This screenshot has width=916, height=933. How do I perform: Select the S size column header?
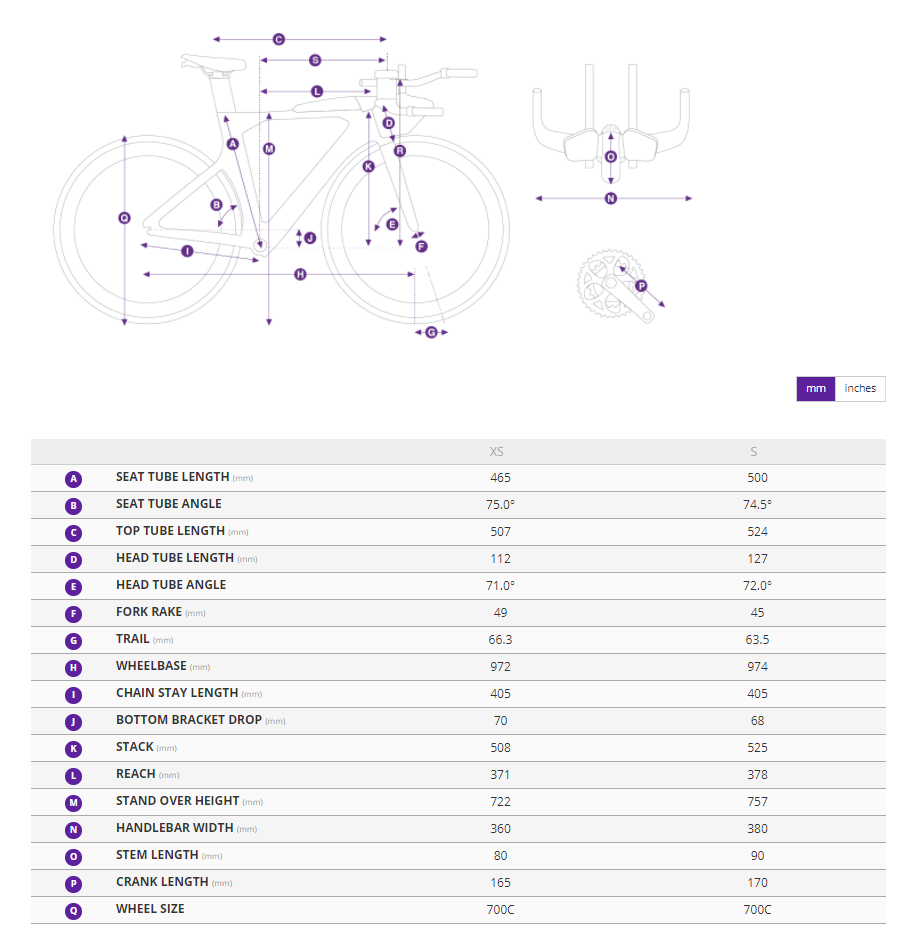tap(754, 452)
